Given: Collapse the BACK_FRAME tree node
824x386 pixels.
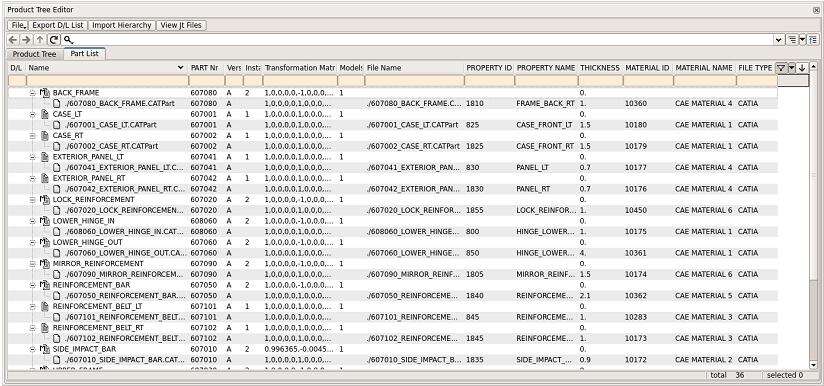Looking at the screenshot, I should coord(32,93).
